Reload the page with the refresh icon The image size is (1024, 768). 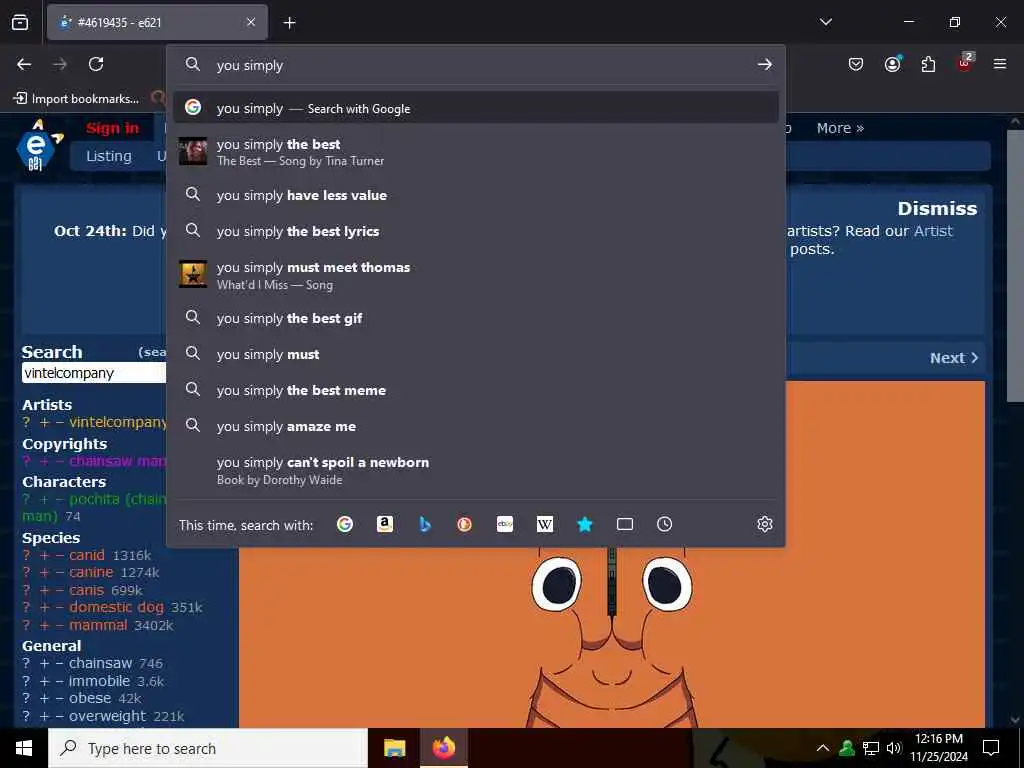tap(96, 64)
